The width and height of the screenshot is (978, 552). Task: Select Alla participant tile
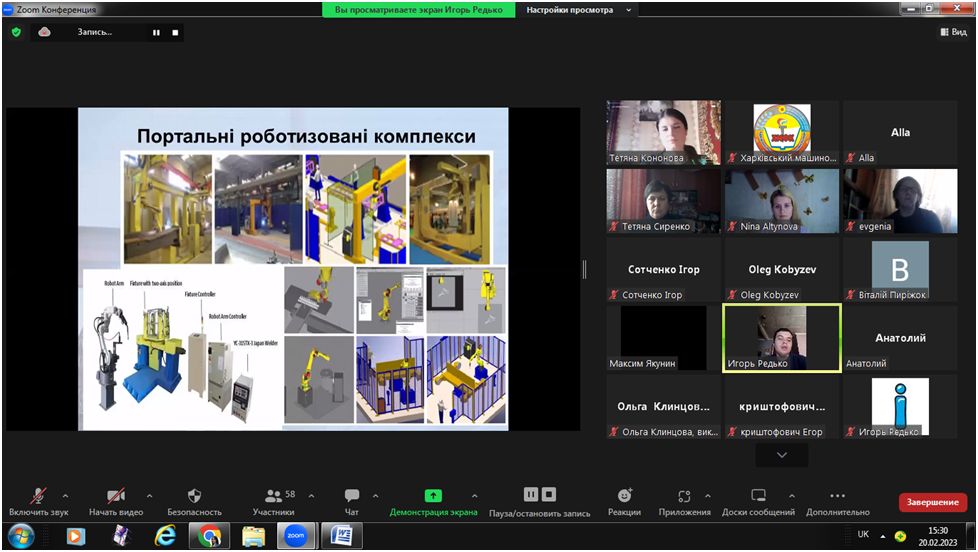(x=900, y=132)
